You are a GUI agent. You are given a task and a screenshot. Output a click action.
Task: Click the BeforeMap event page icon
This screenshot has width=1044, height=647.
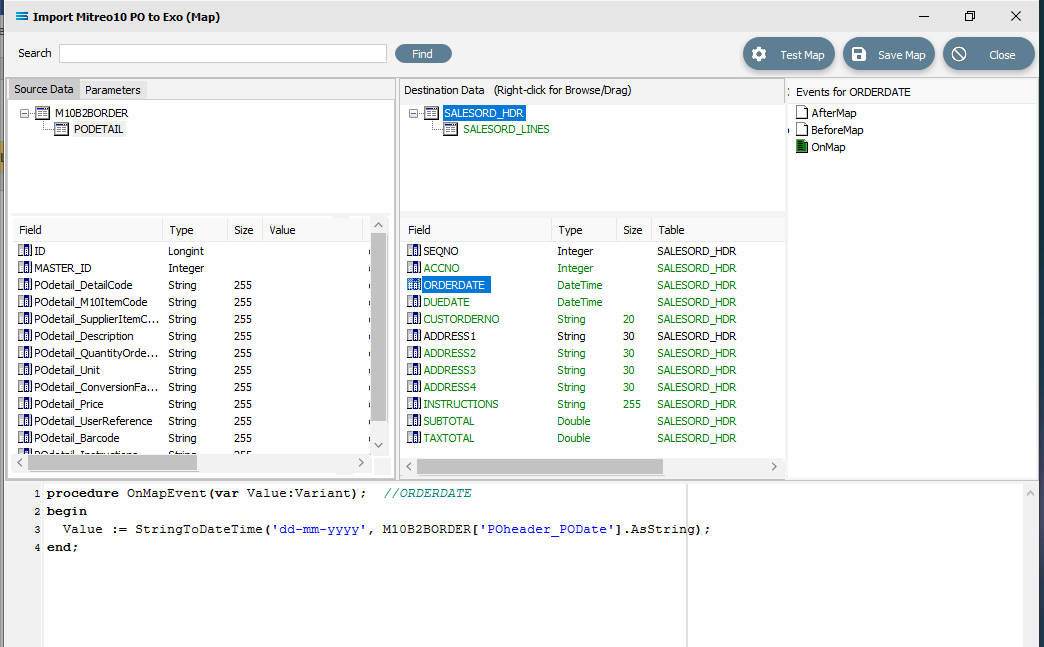802,130
